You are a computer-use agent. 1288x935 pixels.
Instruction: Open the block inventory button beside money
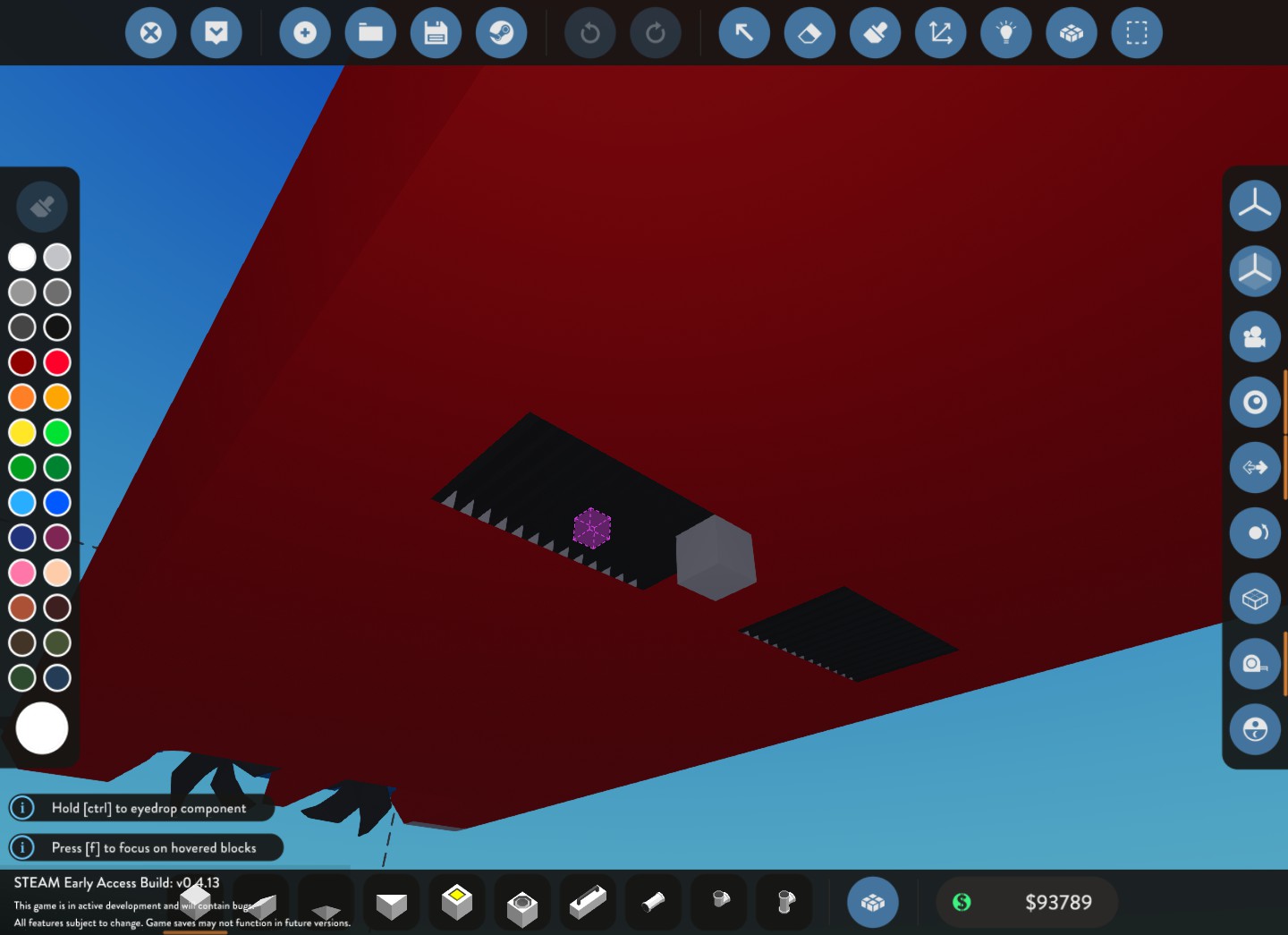872,903
